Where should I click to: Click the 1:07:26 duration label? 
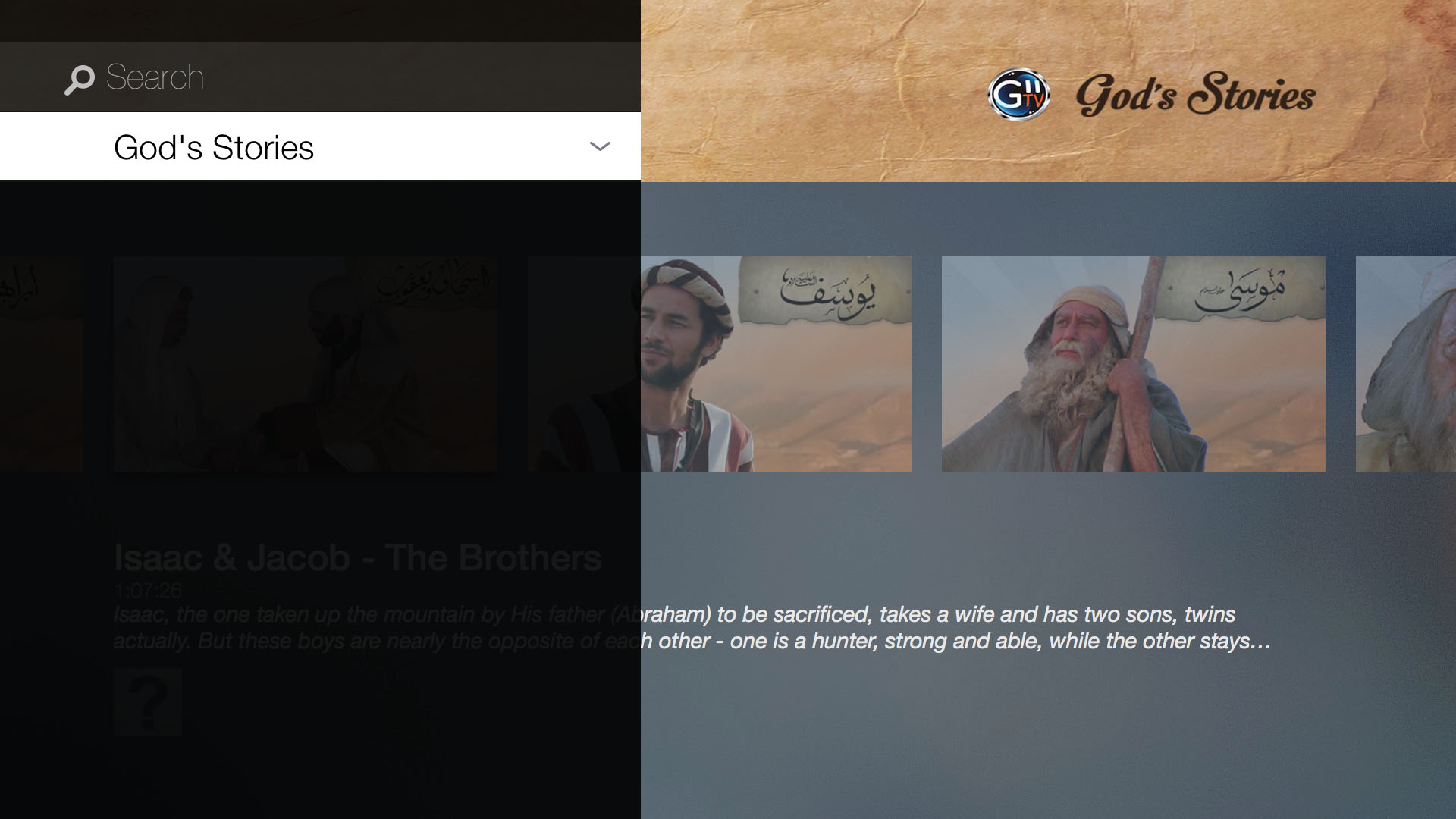[148, 590]
